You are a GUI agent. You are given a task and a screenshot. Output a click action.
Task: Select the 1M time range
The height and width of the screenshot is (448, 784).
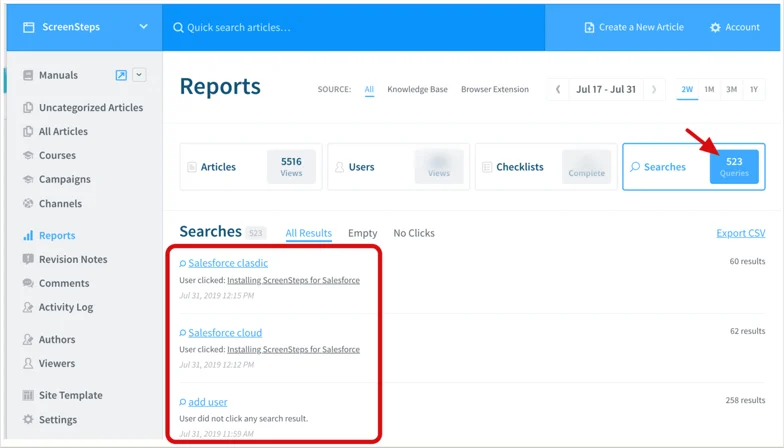[x=709, y=90]
